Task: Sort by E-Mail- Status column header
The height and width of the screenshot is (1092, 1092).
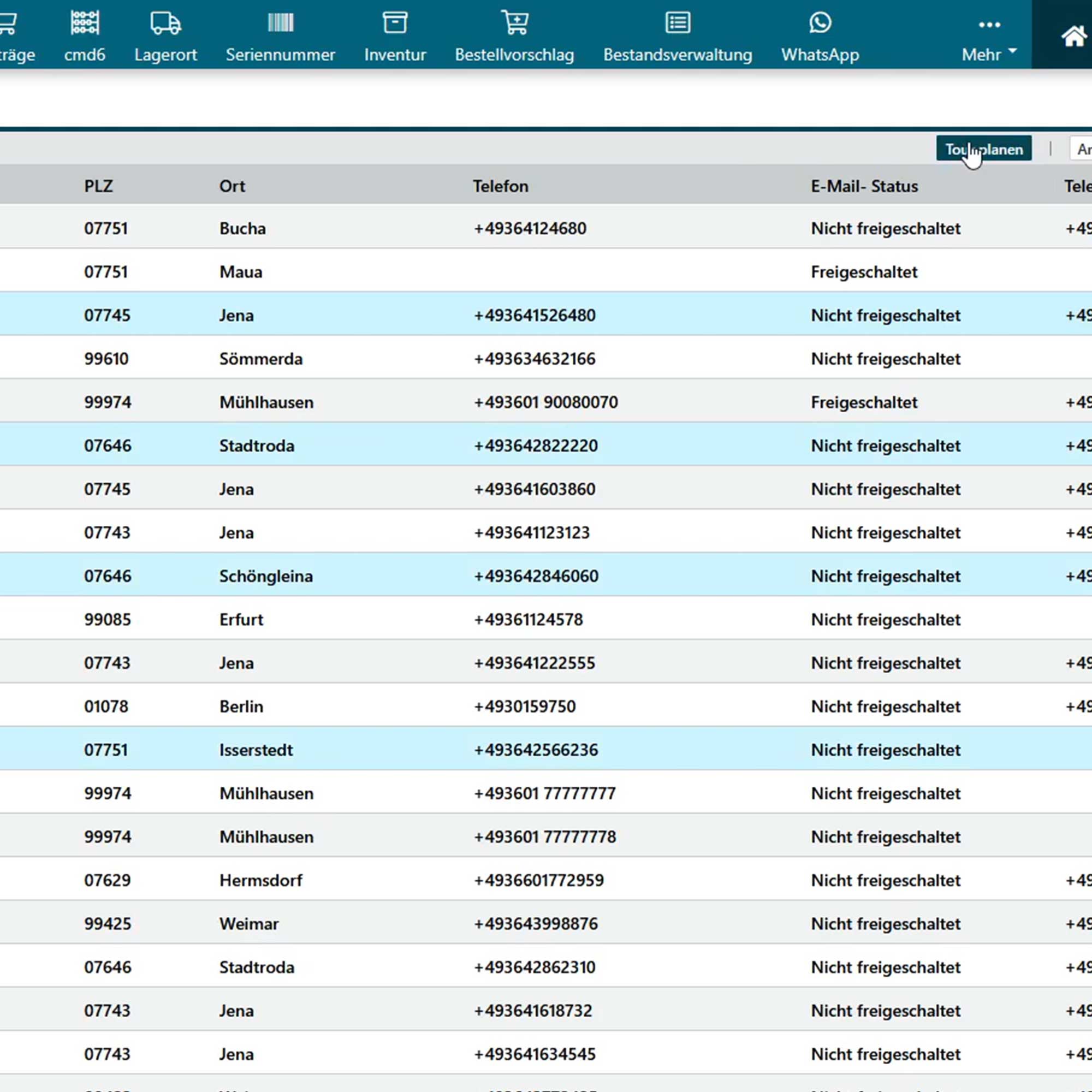Action: 864,186
